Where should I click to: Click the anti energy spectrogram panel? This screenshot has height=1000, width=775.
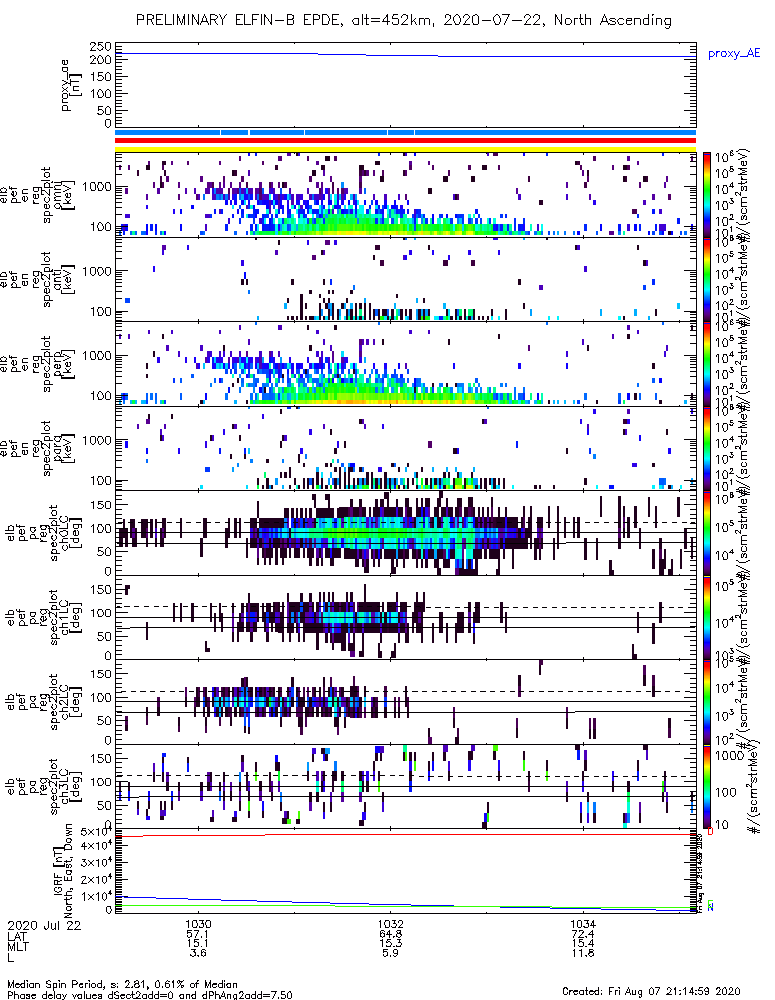pyautogui.click(x=406, y=279)
